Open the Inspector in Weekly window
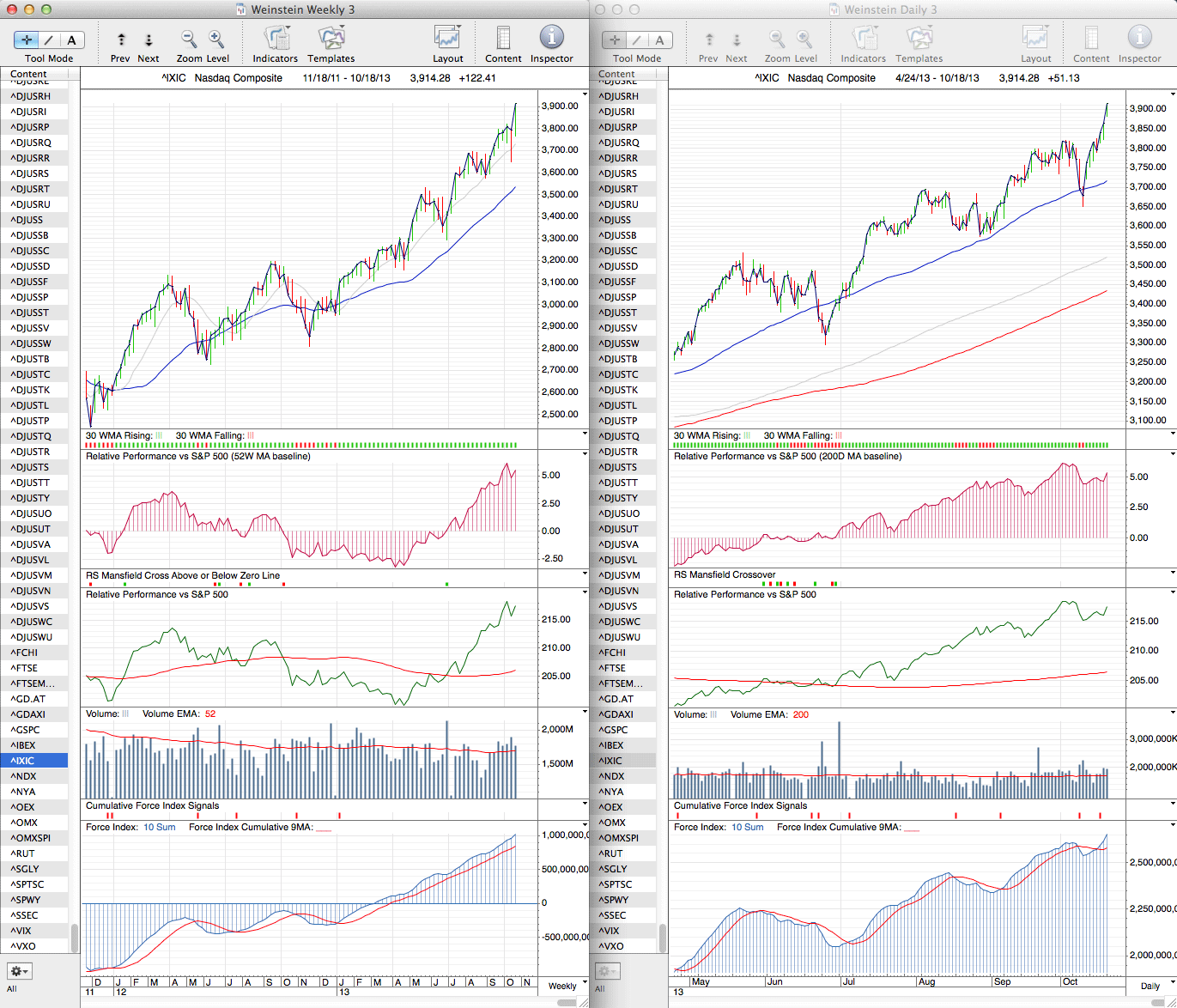Screen dimensions: 1177x1008 [x=551, y=39]
